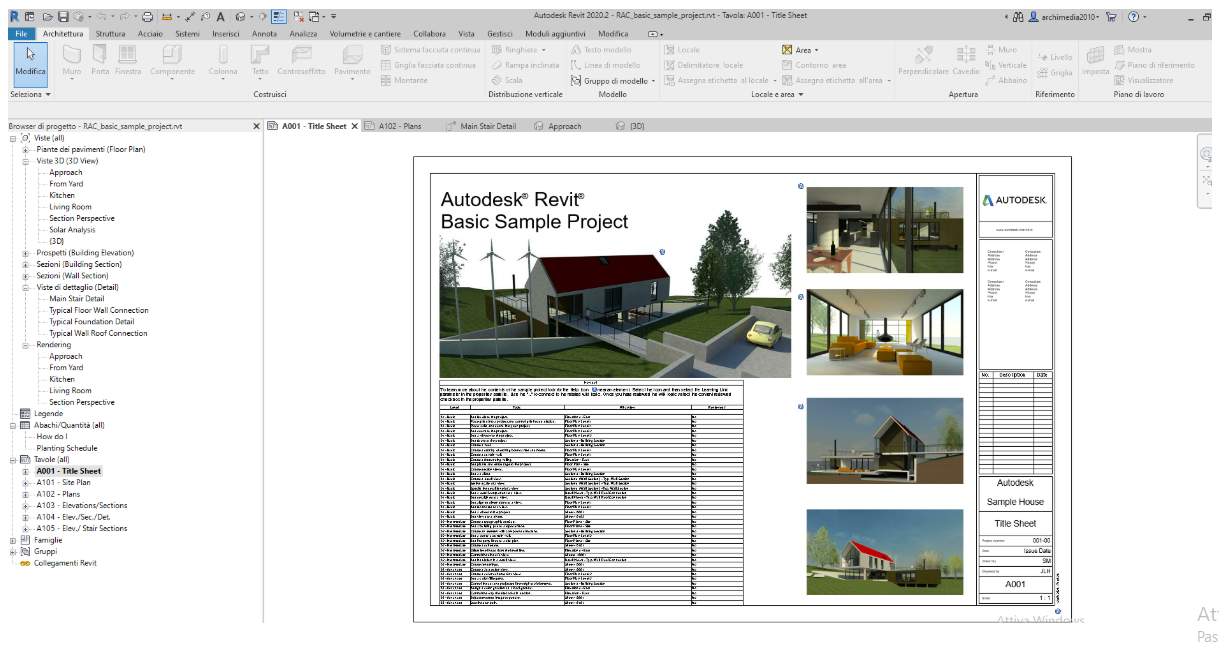Expand Sezioni (Building Section) node
The image size is (1219, 664).
[25, 264]
